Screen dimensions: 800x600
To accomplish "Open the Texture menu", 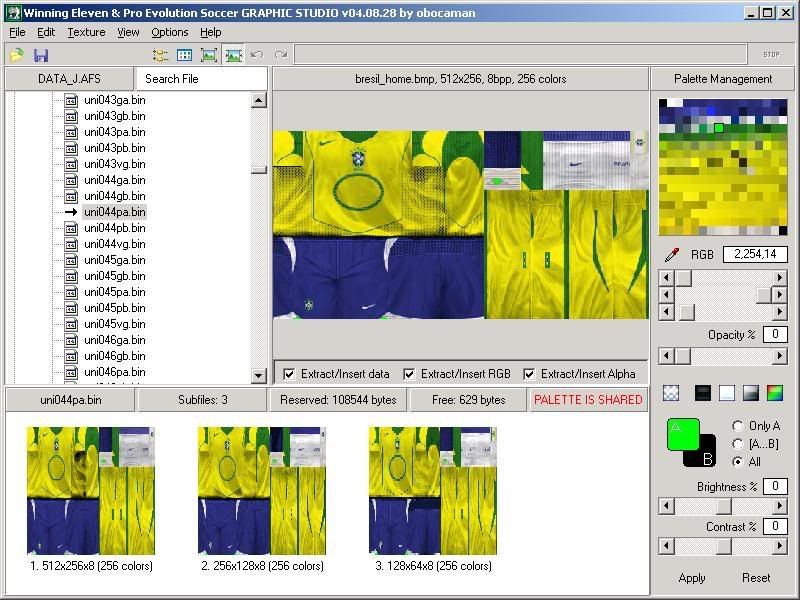I will pyautogui.click(x=86, y=32).
